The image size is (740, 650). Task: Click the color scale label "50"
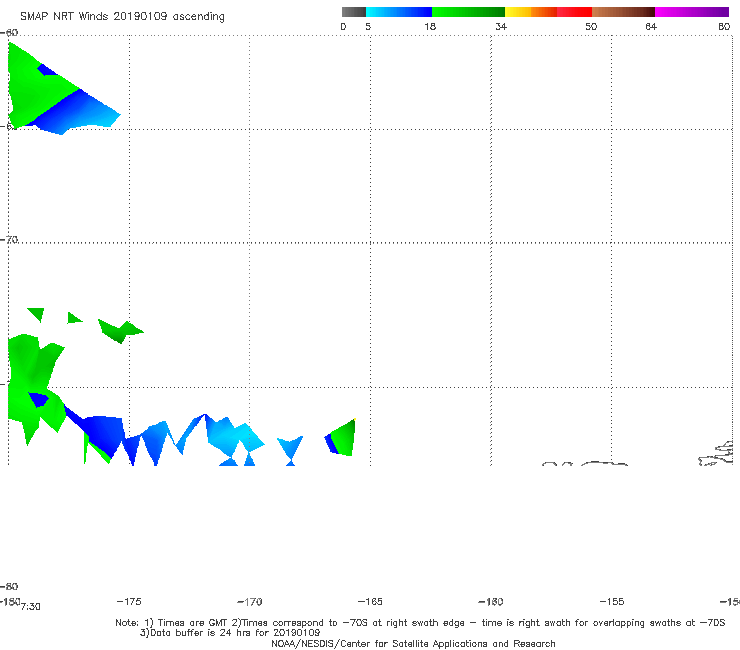(x=591, y=26)
